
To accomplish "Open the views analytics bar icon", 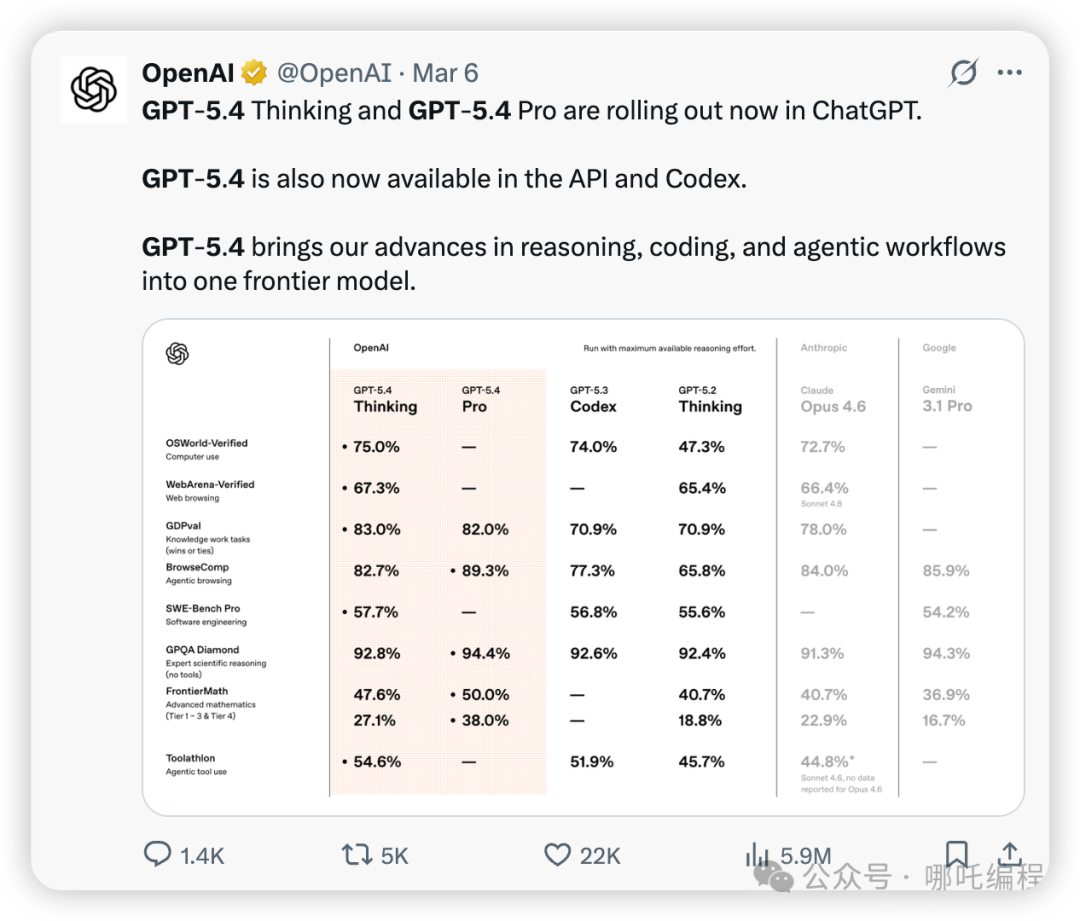I will (x=757, y=854).
